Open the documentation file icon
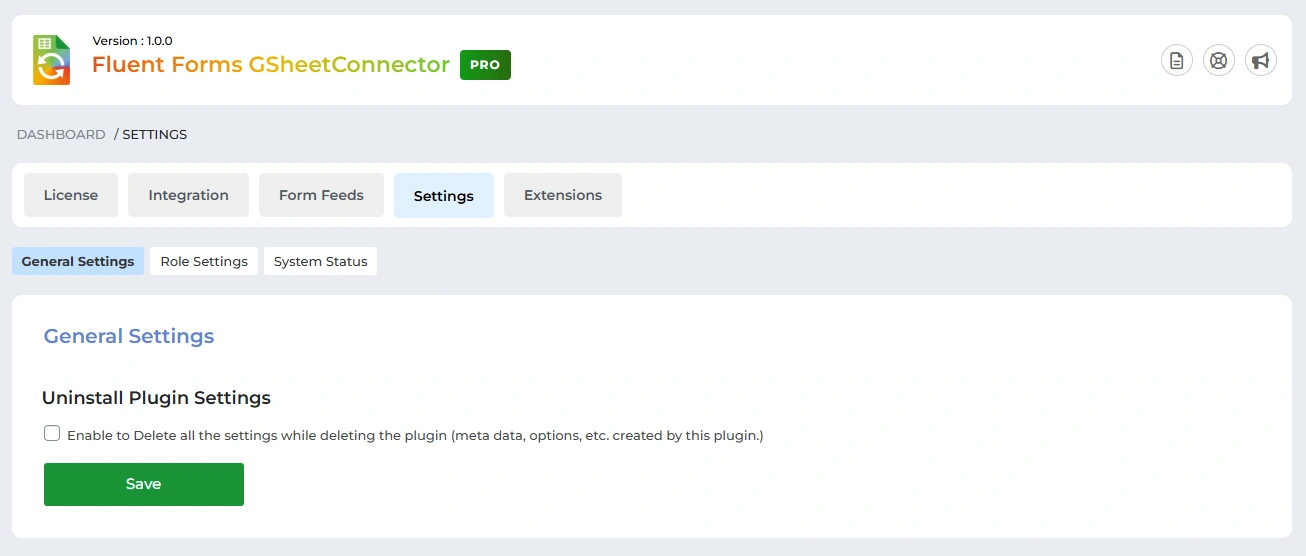 click(x=1176, y=61)
